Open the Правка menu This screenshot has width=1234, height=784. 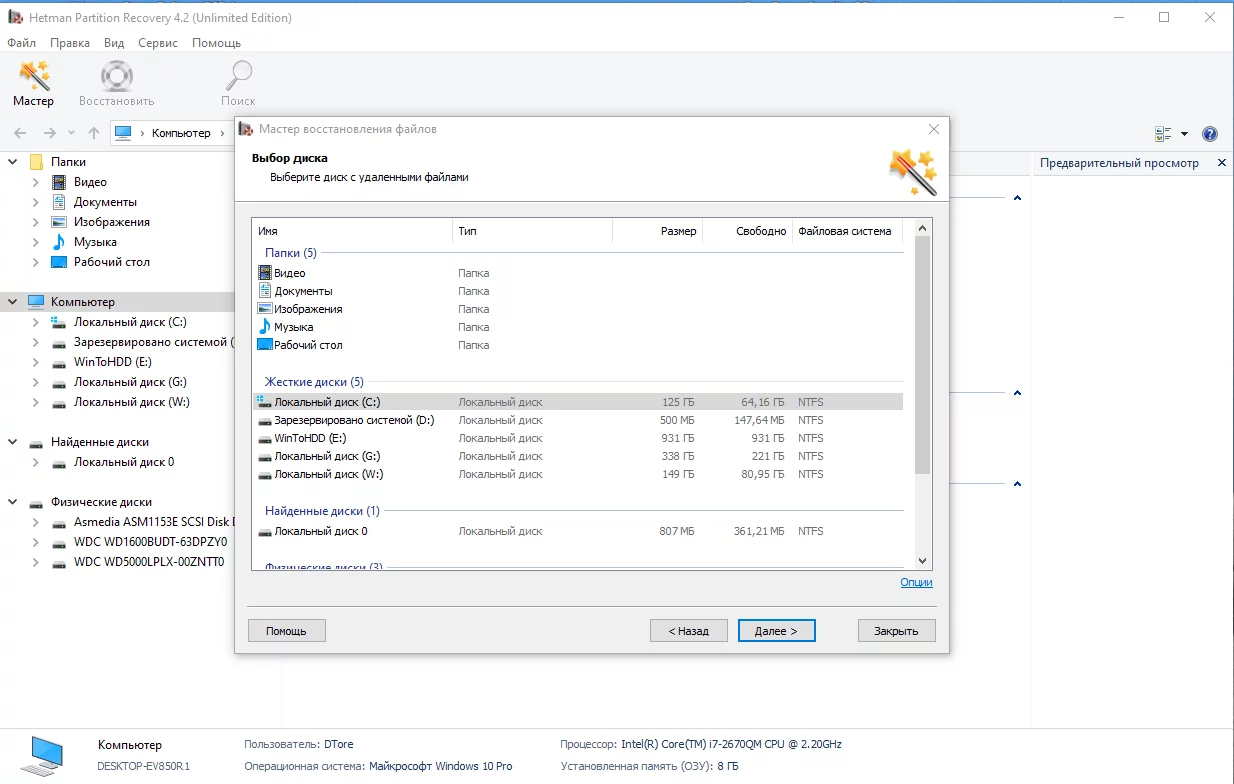pos(70,43)
